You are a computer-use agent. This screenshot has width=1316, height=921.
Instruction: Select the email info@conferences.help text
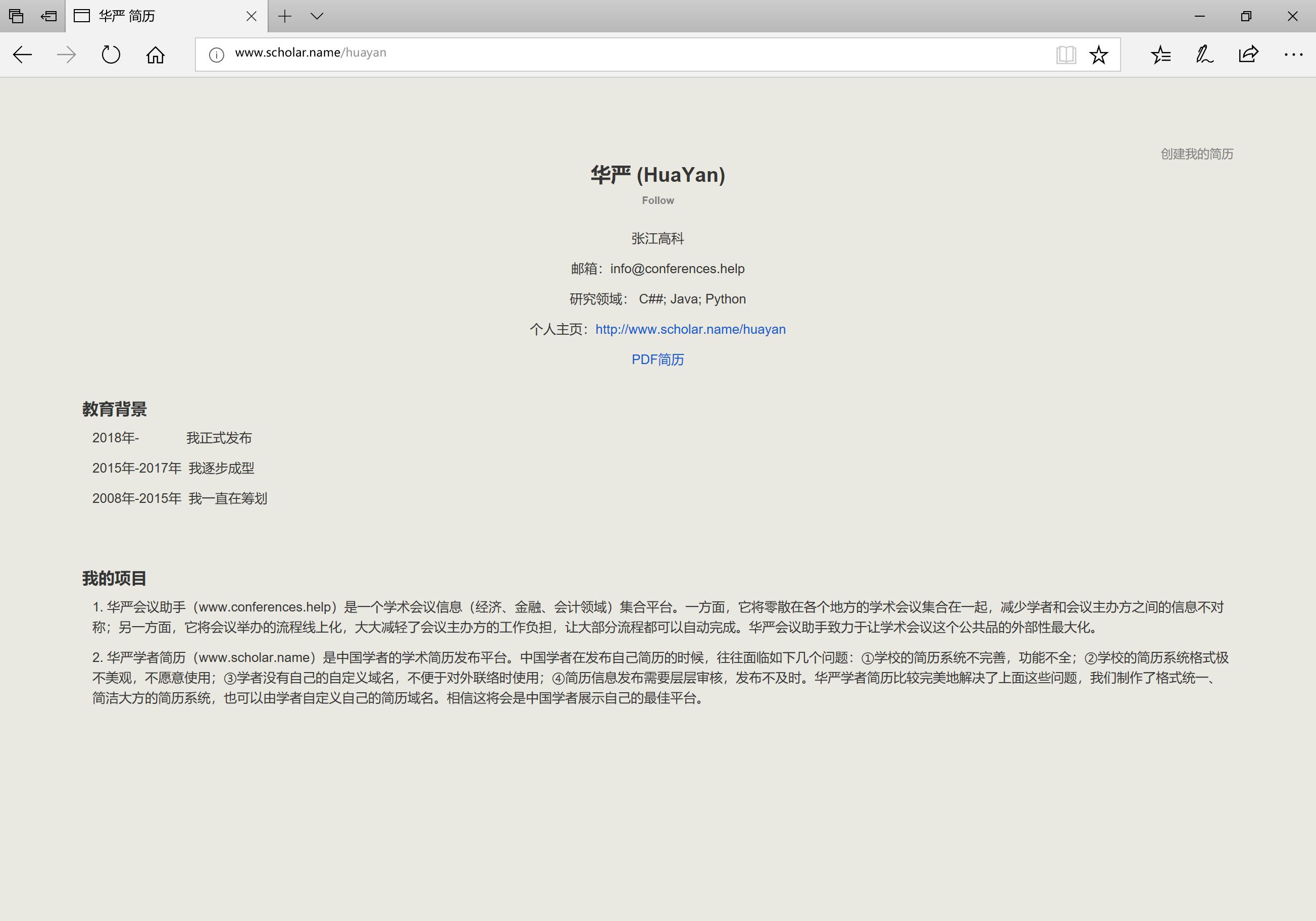point(678,269)
